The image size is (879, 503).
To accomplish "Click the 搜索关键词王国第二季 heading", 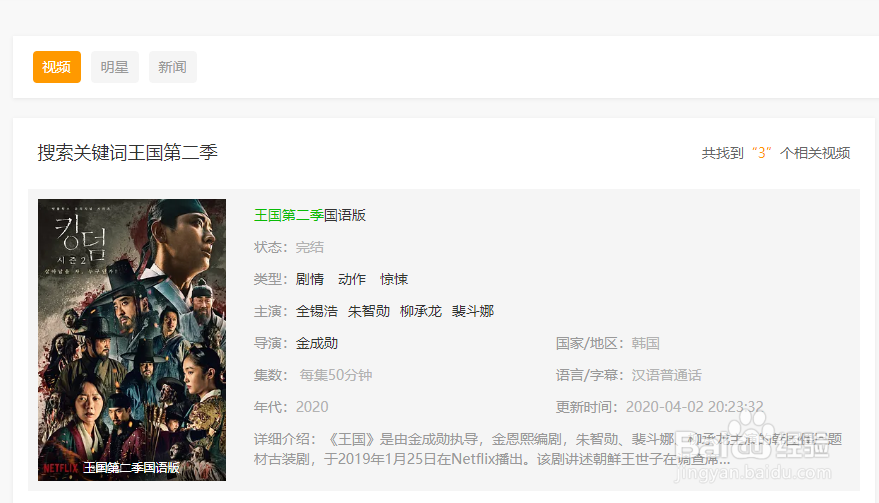I will [x=128, y=153].
